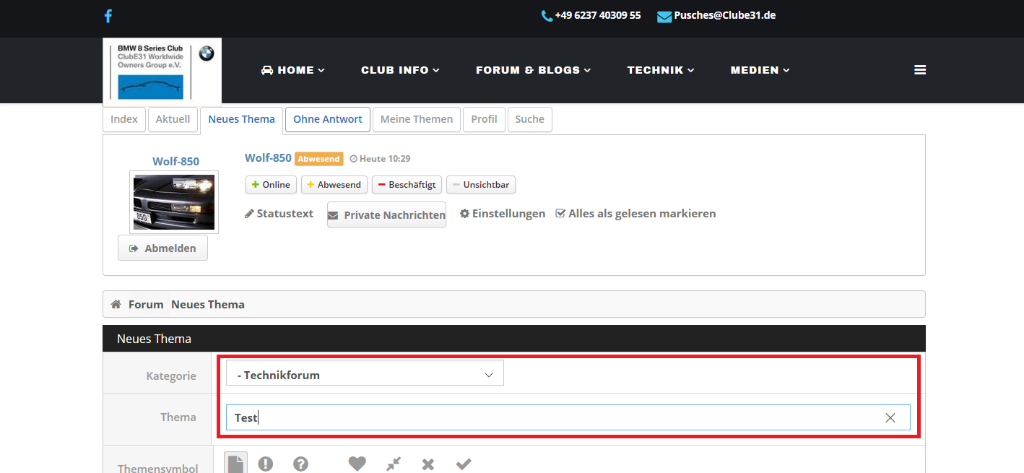Clear the Thema field with X icon
Image resolution: width=1024 pixels, height=473 pixels.
pos(890,418)
